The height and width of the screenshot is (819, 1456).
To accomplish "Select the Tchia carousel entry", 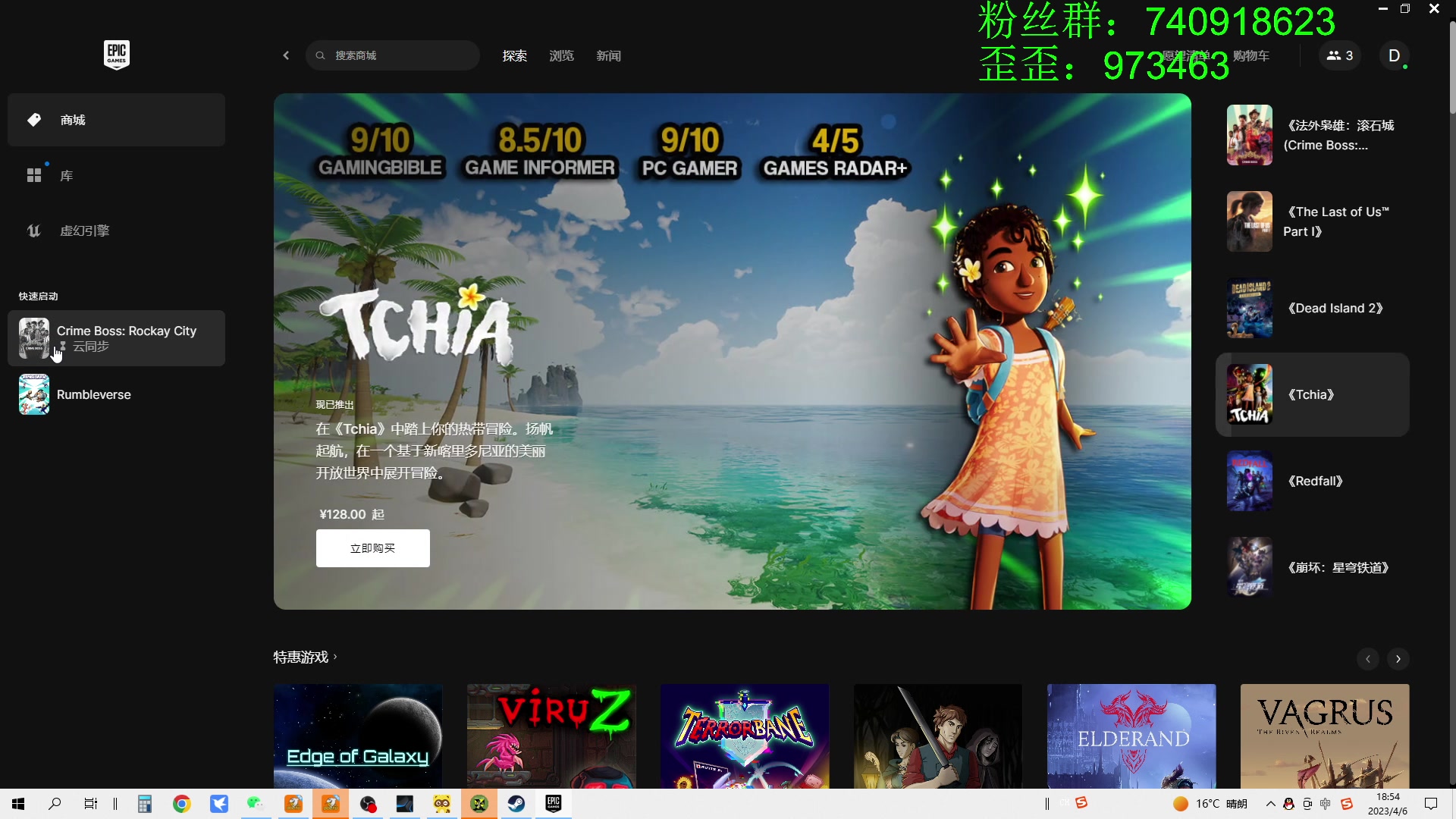I will 1313,394.
